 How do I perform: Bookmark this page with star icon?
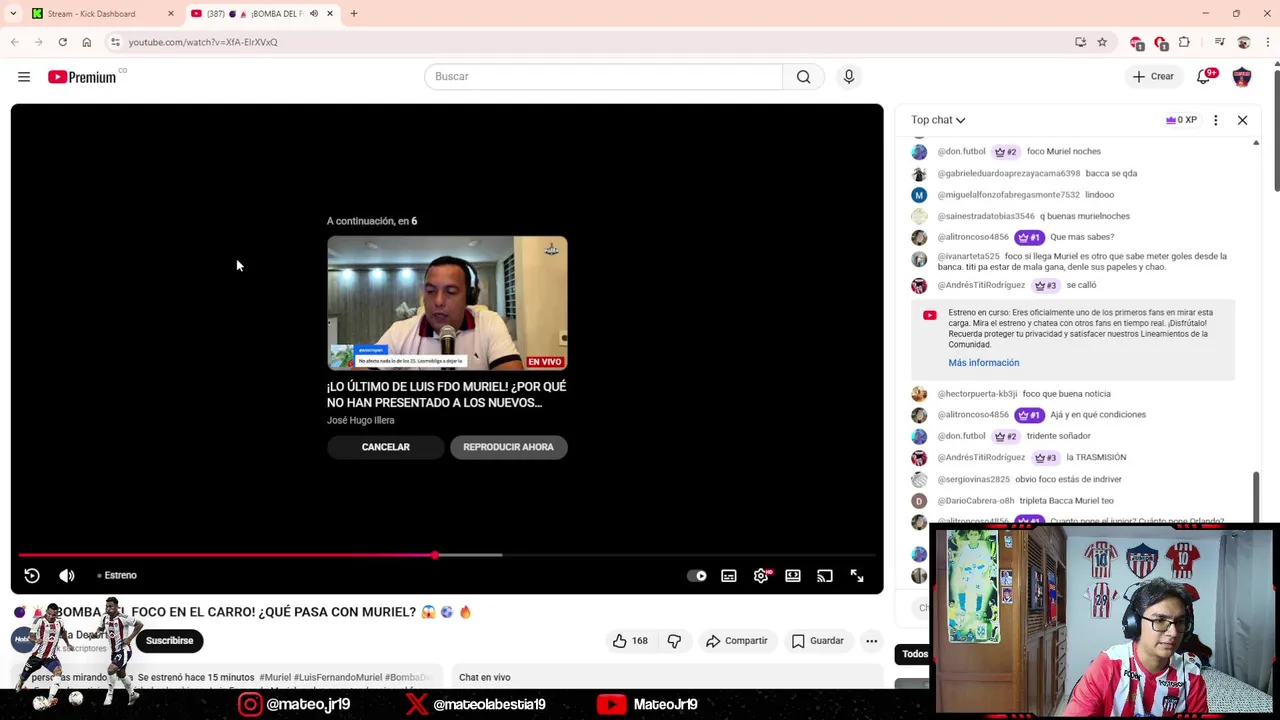(x=1102, y=42)
